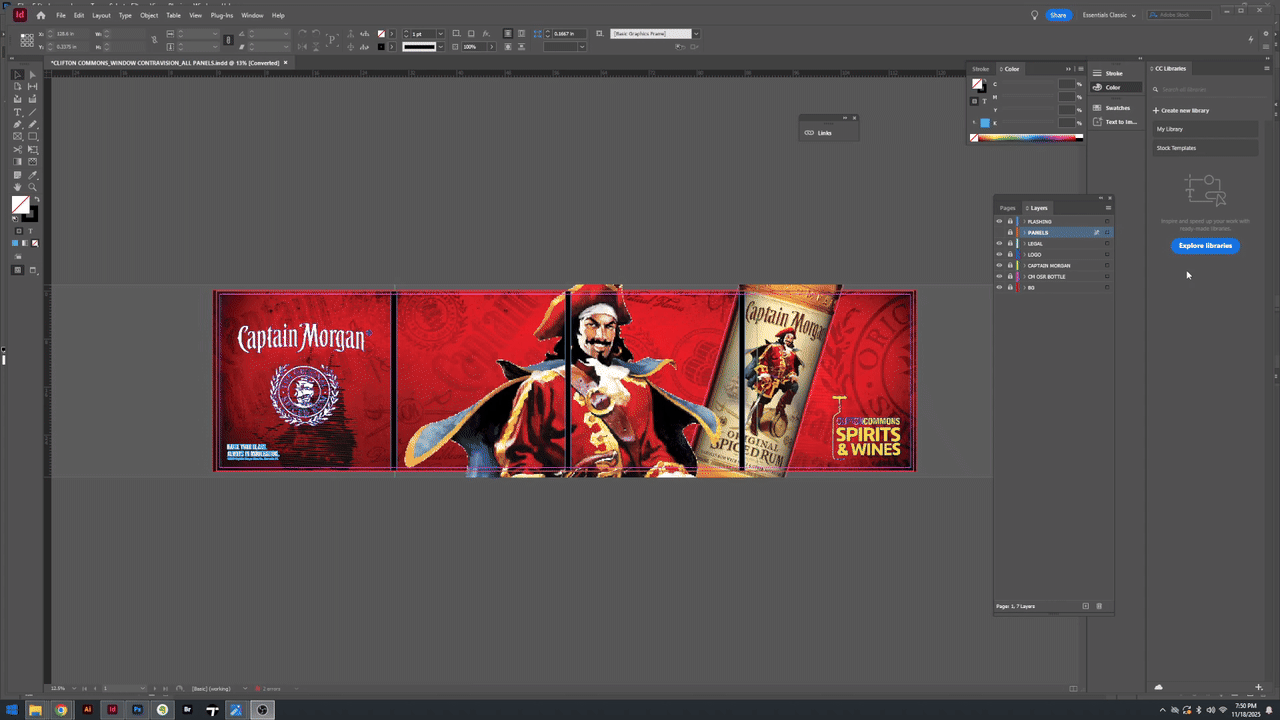Switch to the Stroke tab in Color panel
The height and width of the screenshot is (720, 1280).
[981, 69]
